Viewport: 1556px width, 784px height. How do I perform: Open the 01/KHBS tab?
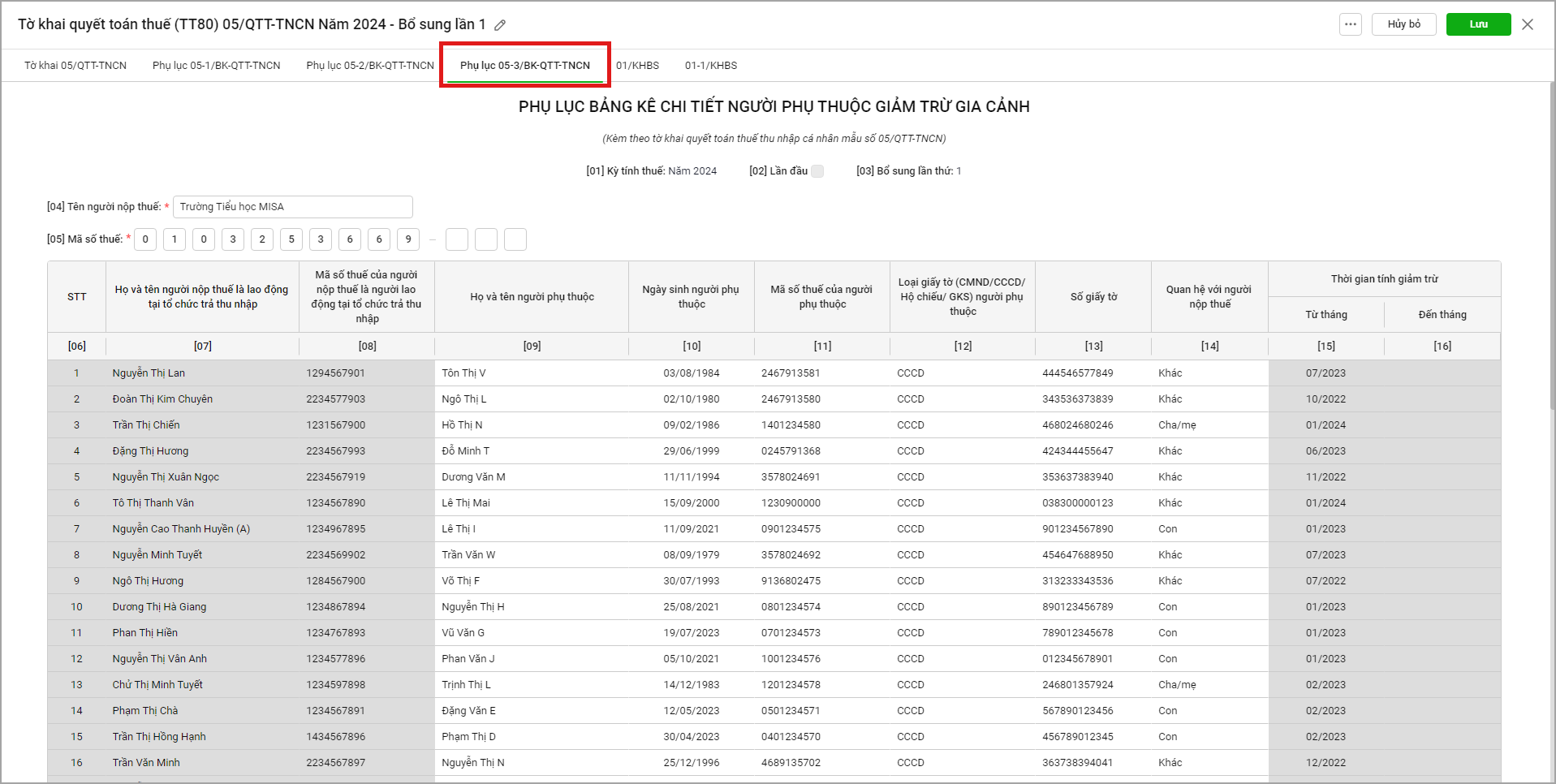coord(637,66)
